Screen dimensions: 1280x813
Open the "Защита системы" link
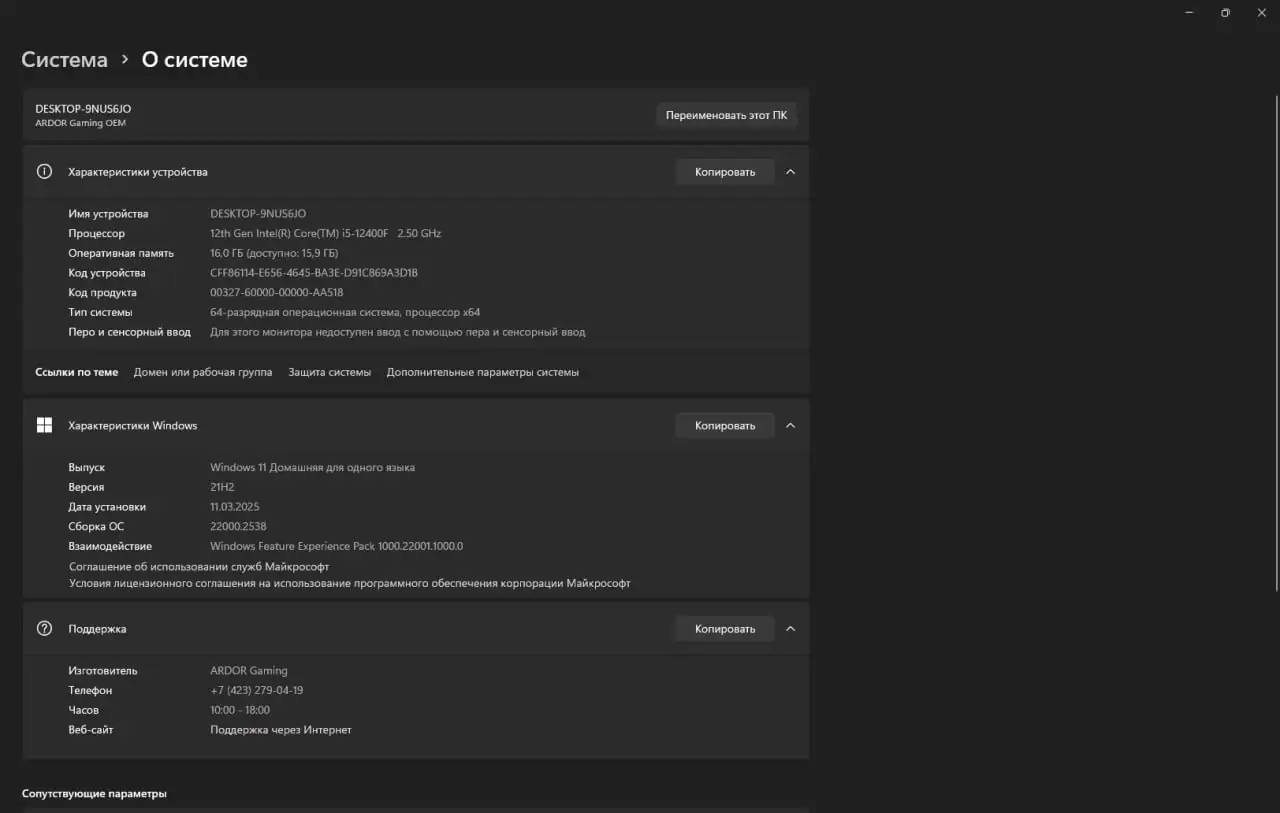click(330, 372)
